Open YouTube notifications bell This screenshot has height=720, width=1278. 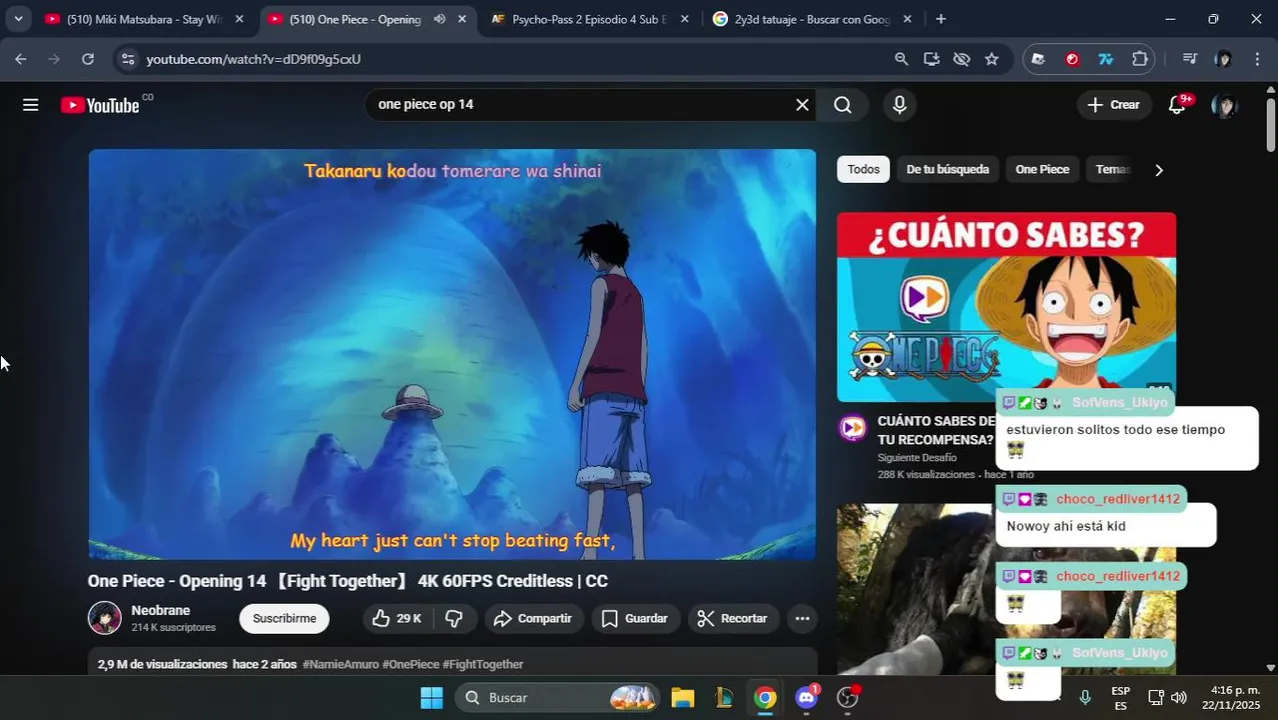coord(1178,105)
